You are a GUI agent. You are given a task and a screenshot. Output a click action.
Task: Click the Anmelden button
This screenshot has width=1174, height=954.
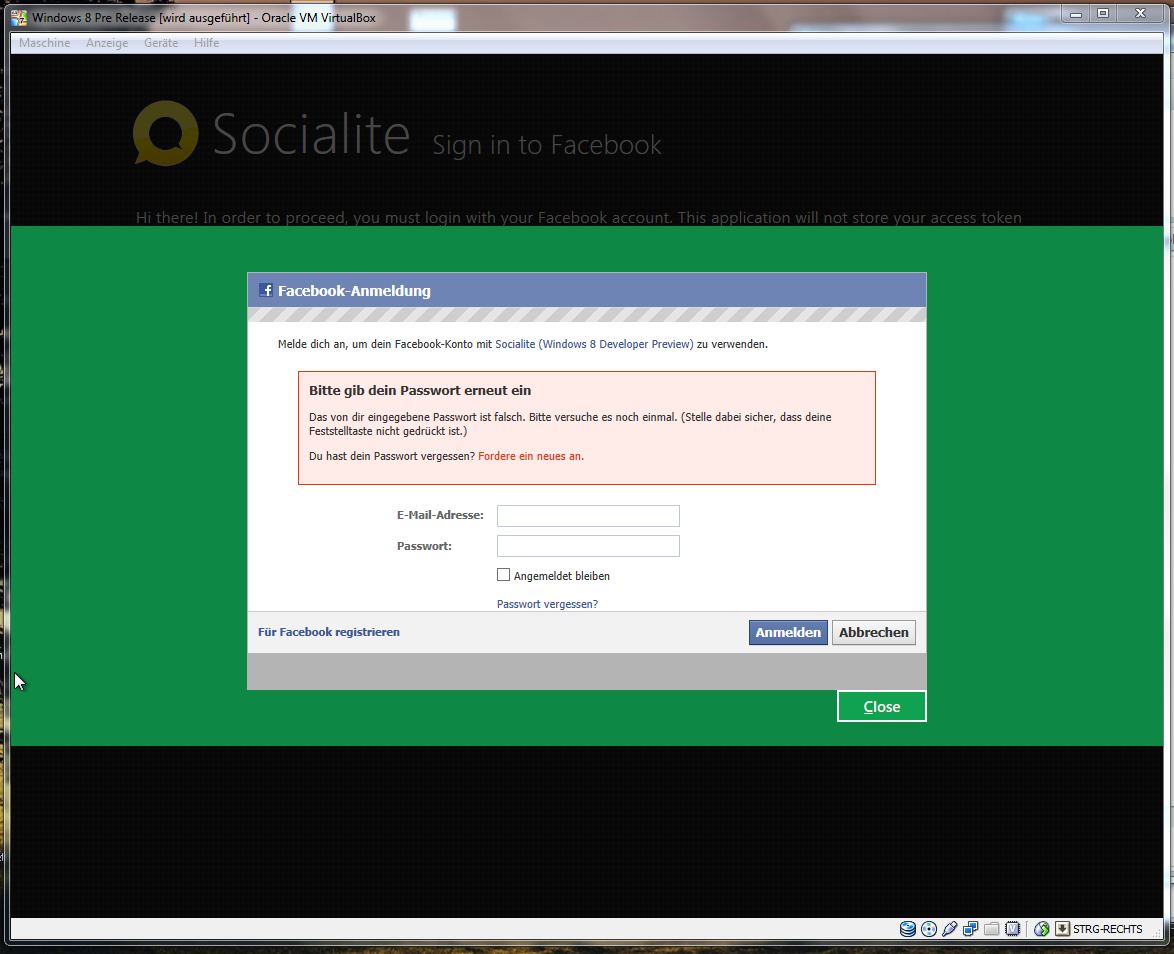[788, 632]
